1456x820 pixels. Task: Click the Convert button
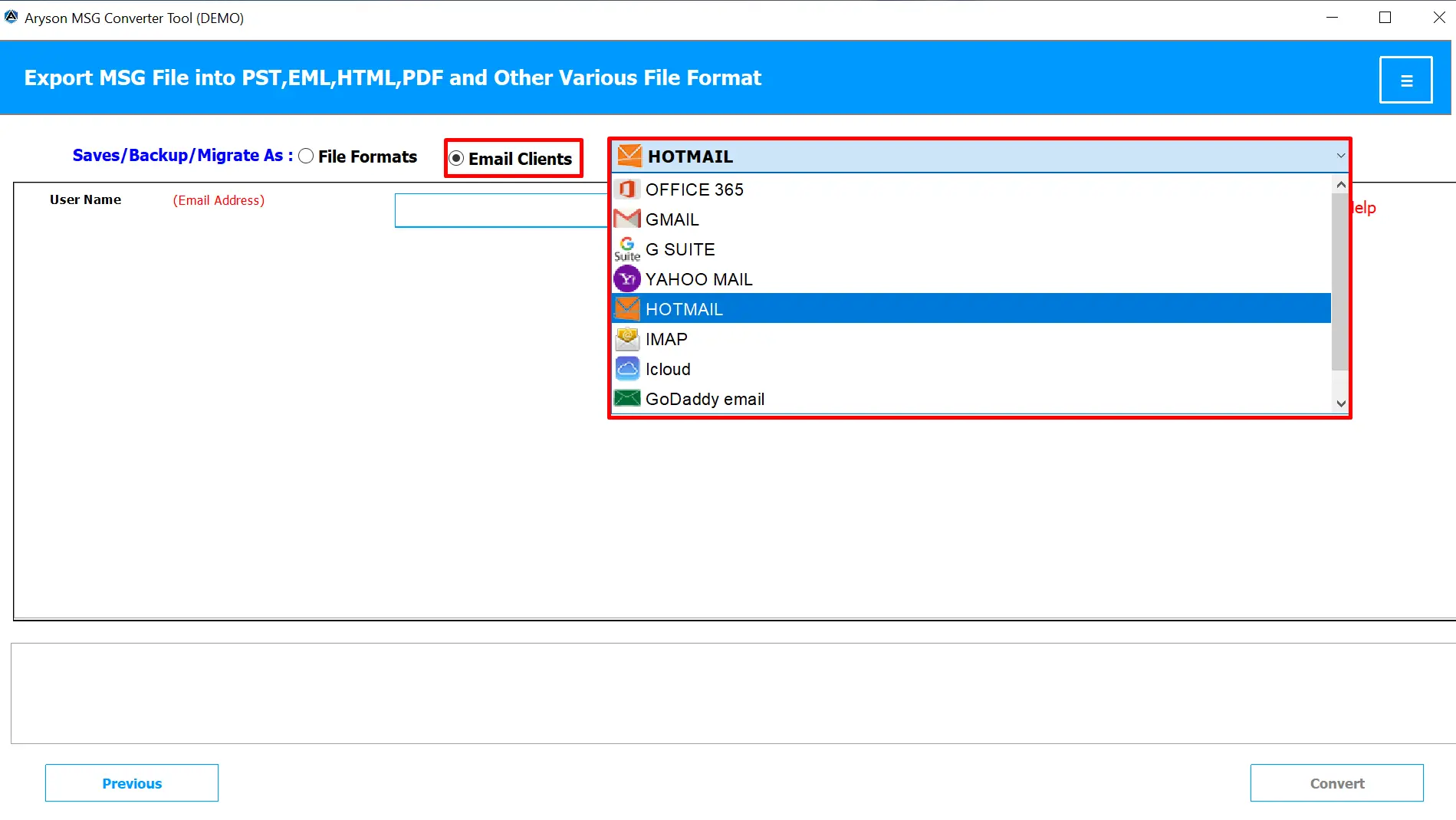click(1336, 783)
